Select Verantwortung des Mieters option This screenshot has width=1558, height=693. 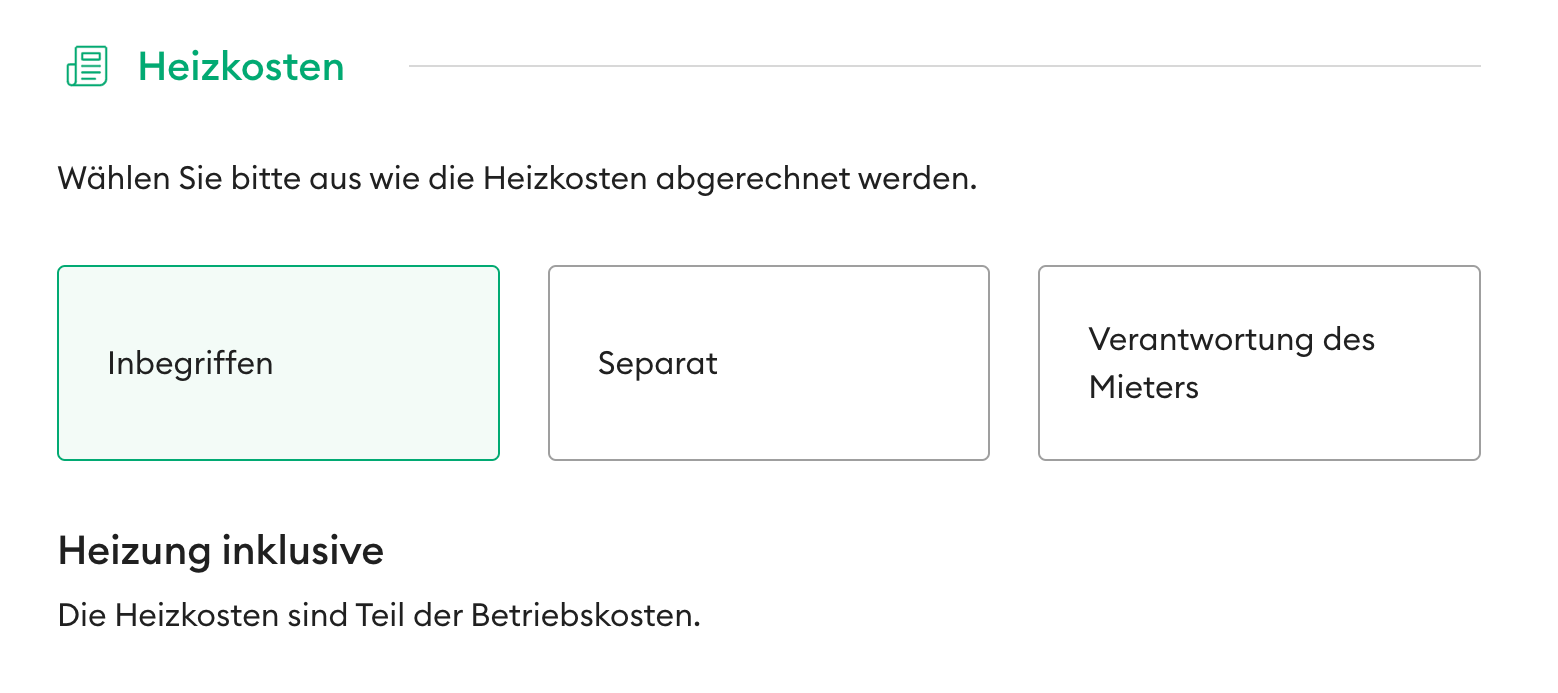pyautogui.click(x=1259, y=363)
